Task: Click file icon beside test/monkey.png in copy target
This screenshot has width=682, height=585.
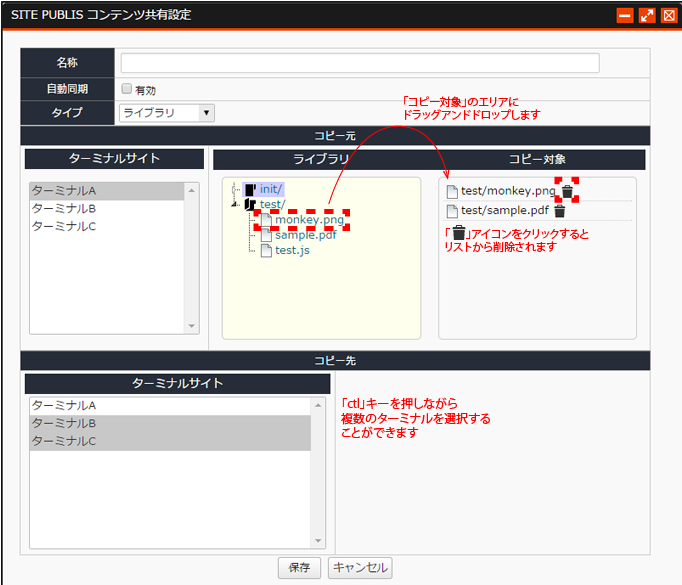Action: coord(452,191)
